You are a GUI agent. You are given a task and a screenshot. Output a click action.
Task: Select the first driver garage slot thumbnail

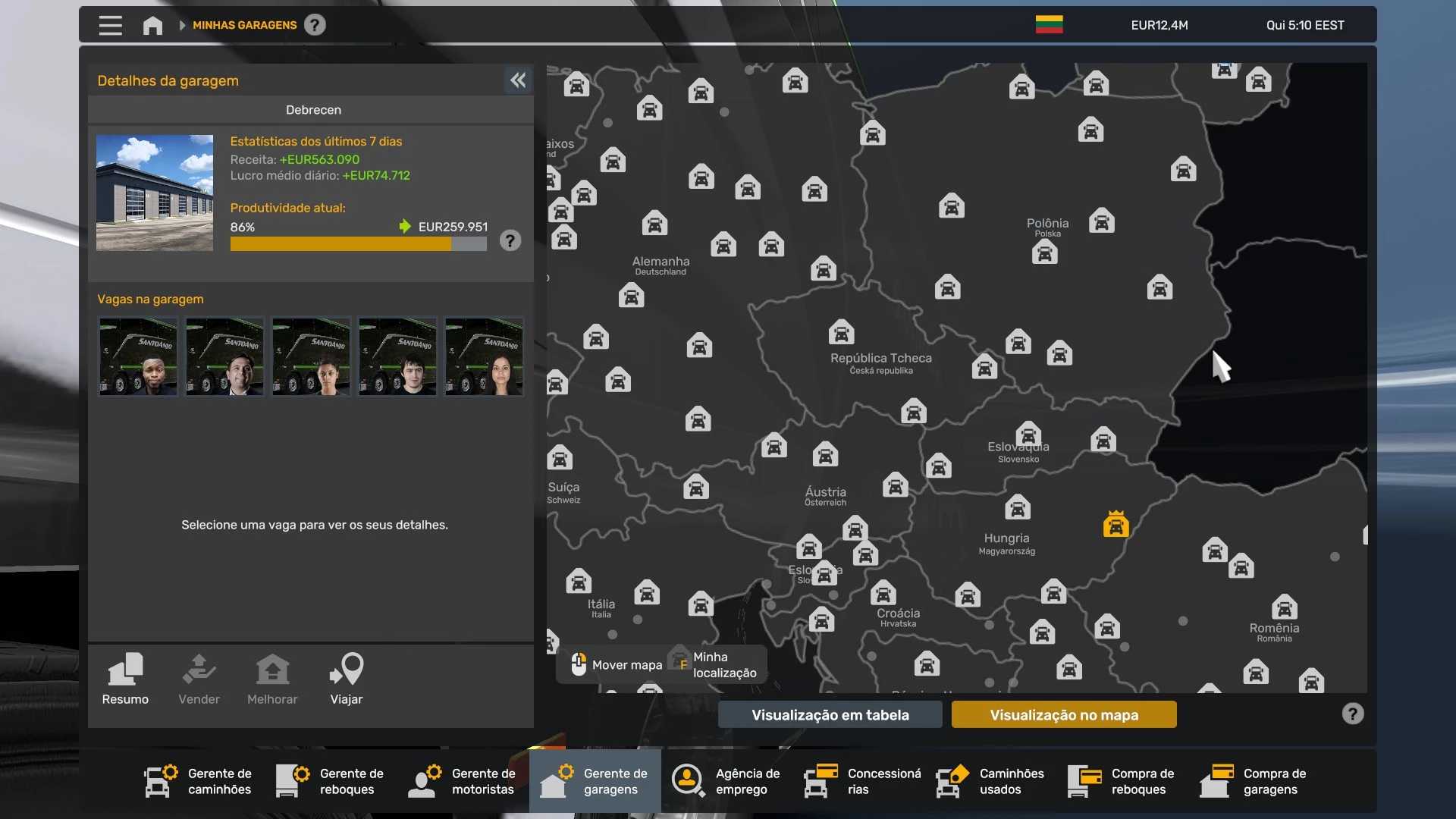(138, 356)
